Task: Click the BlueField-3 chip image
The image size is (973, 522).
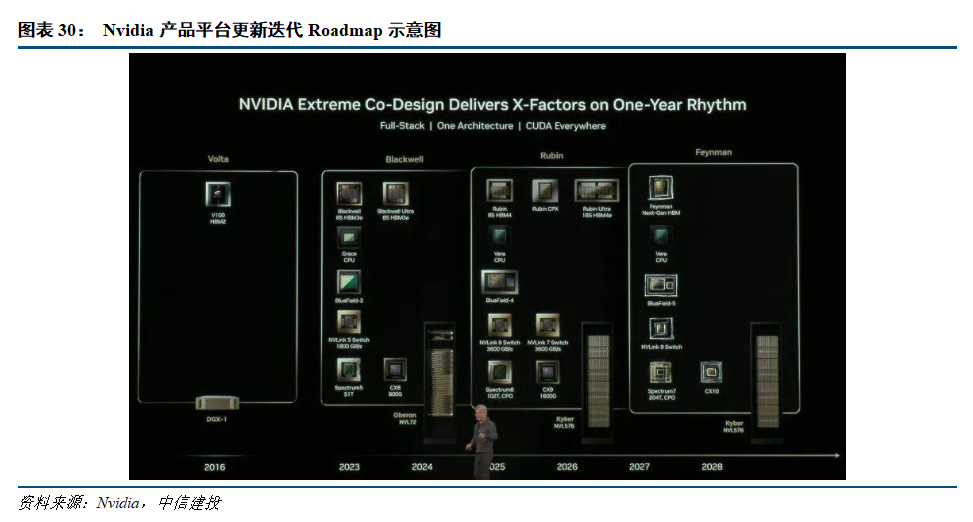Action: (349, 282)
